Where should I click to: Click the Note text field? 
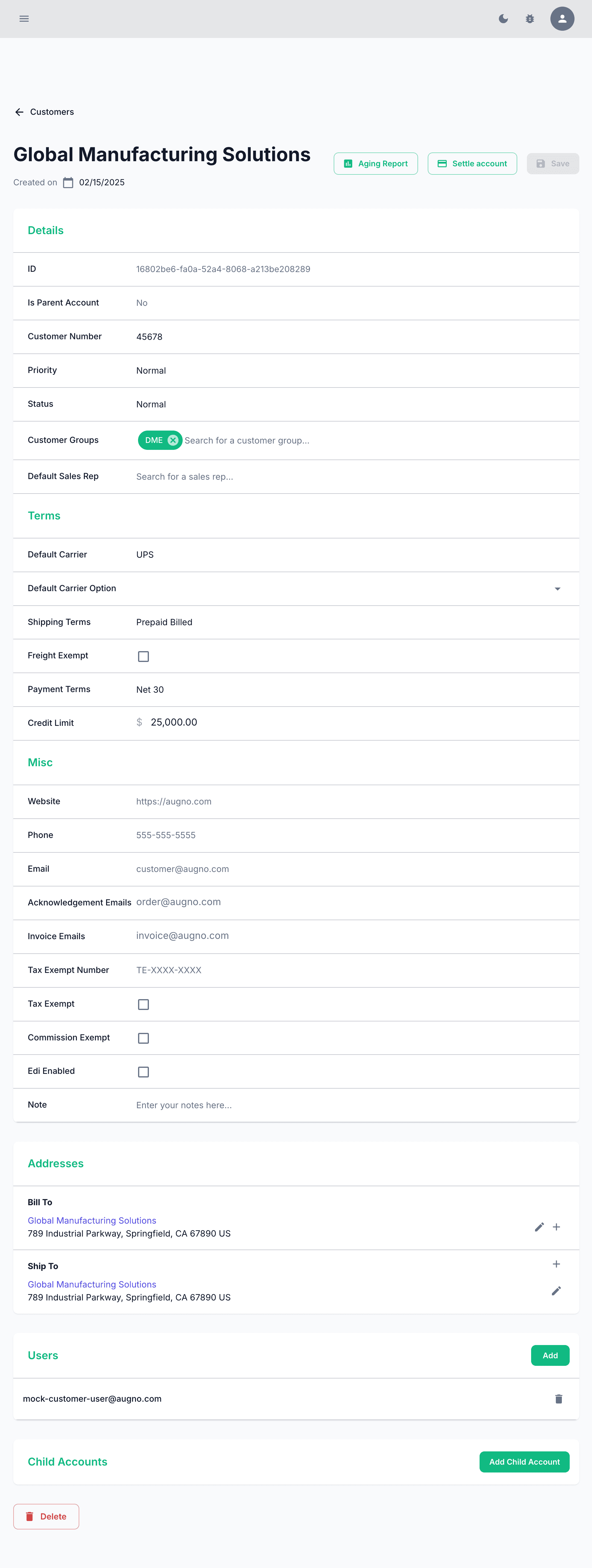(x=350, y=1105)
